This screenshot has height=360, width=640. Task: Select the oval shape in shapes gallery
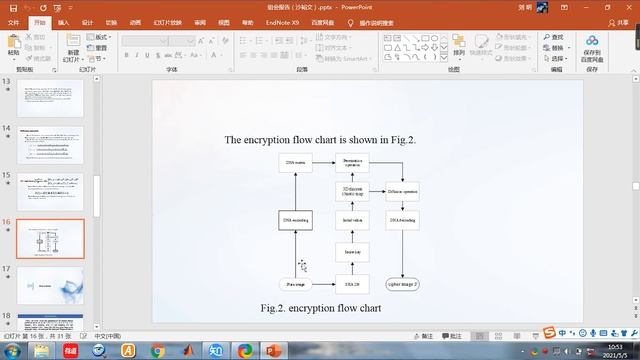pyautogui.click(x=435, y=38)
